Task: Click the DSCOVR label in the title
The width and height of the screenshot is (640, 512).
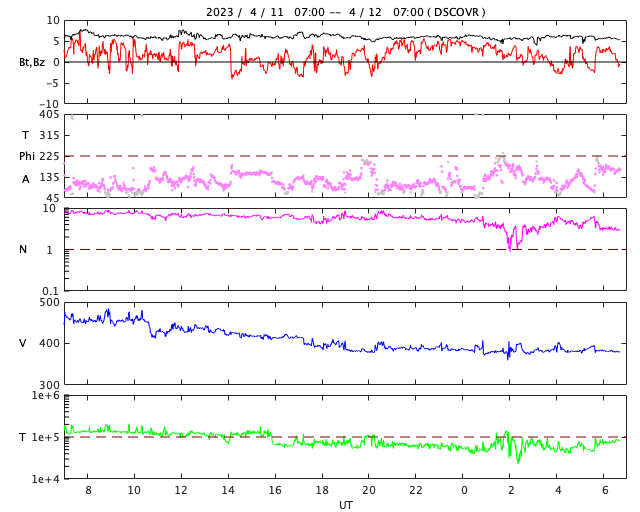Action: coord(456,12)
